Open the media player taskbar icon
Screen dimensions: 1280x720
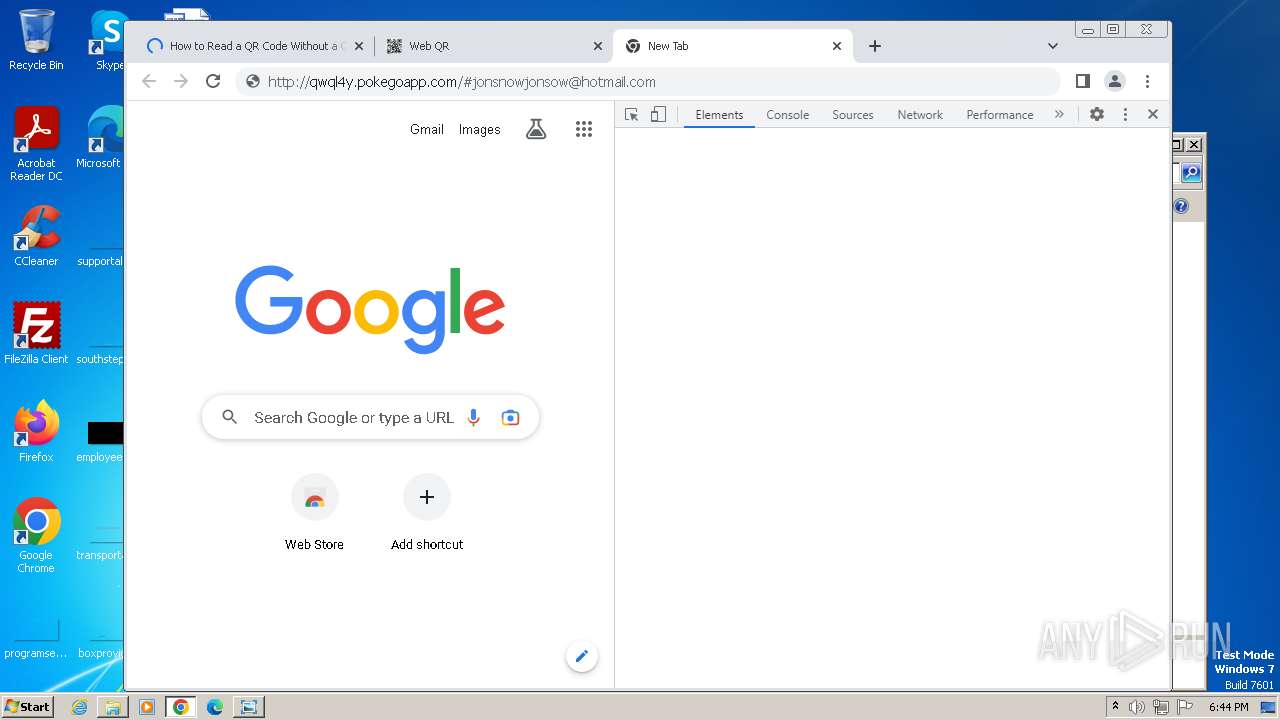(x=147, y=707)
